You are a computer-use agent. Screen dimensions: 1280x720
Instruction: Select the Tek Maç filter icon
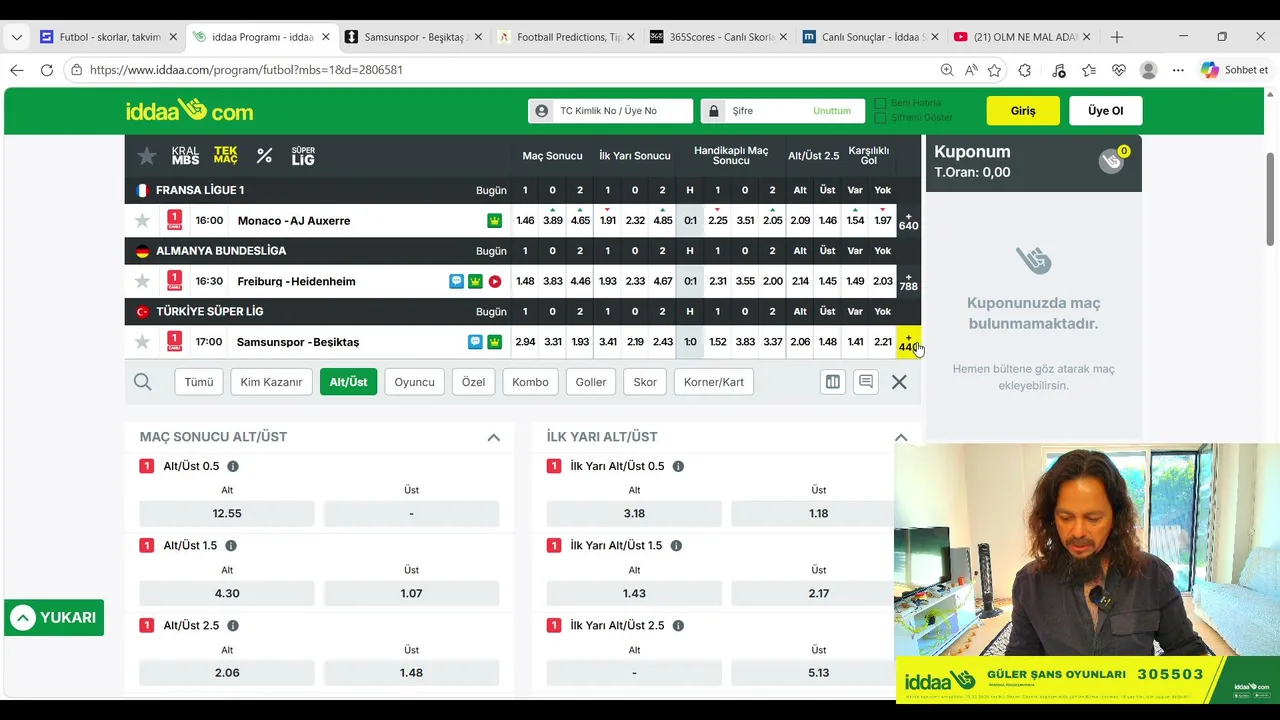click(226, 156)
